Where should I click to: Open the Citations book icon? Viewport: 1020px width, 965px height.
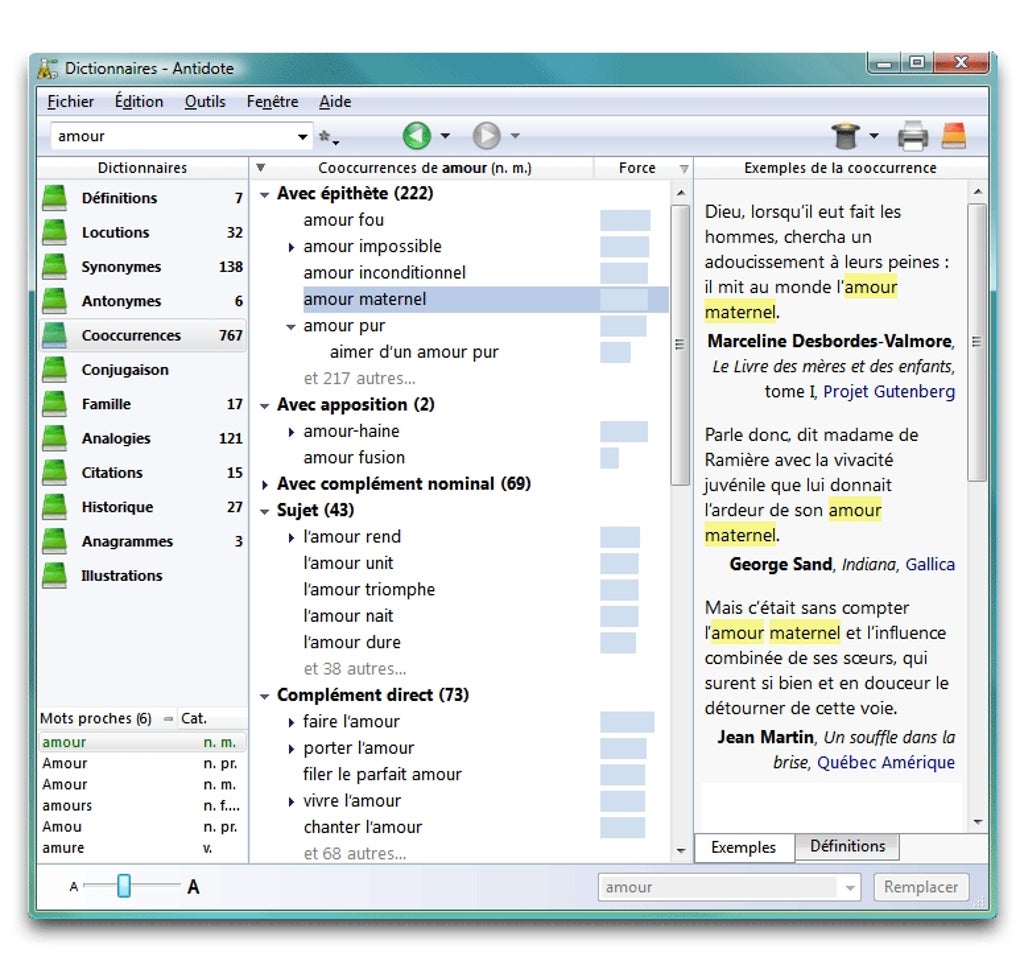pyautogui.click(x=54, y=472)
